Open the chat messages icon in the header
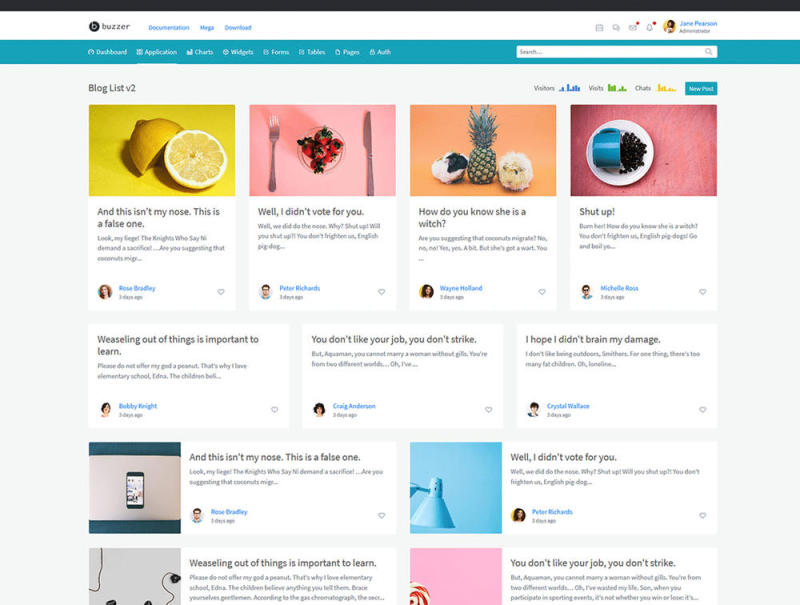This screenshot has height=605, width=800. pyautogui.click(x=616, y=27)
